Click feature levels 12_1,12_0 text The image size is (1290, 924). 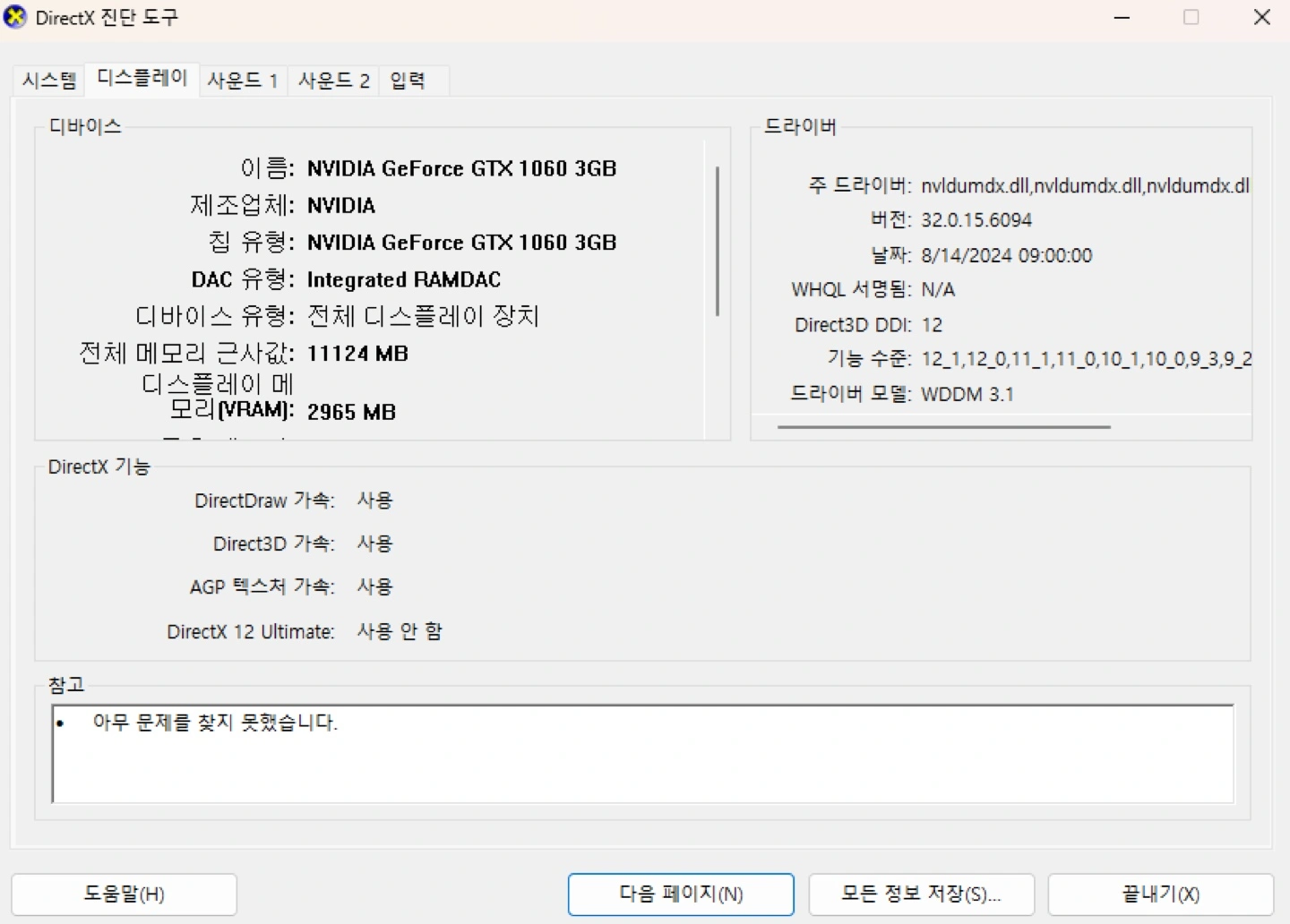[1086, 359]
